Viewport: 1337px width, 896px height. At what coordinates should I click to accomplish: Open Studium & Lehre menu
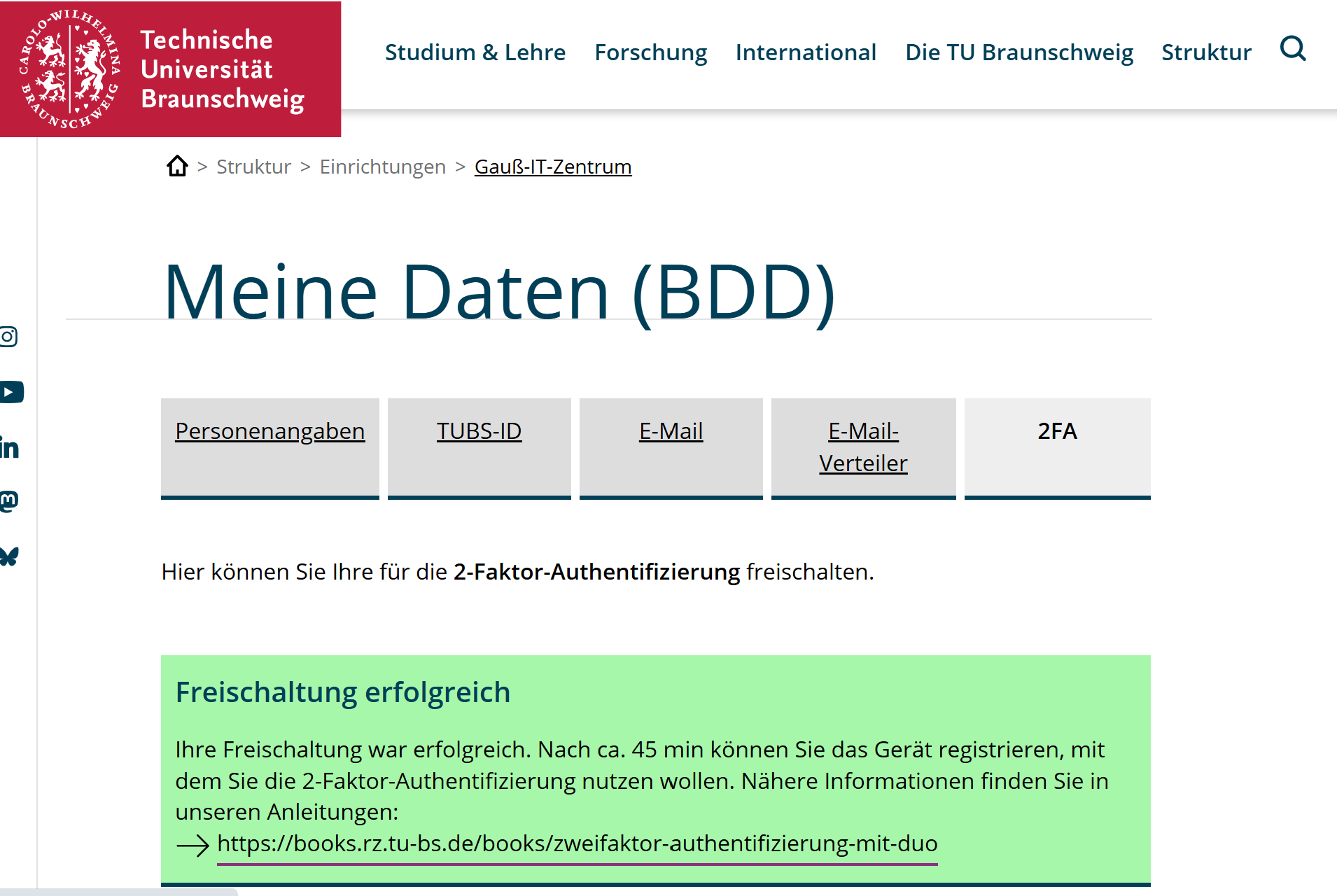click(475, 52)
